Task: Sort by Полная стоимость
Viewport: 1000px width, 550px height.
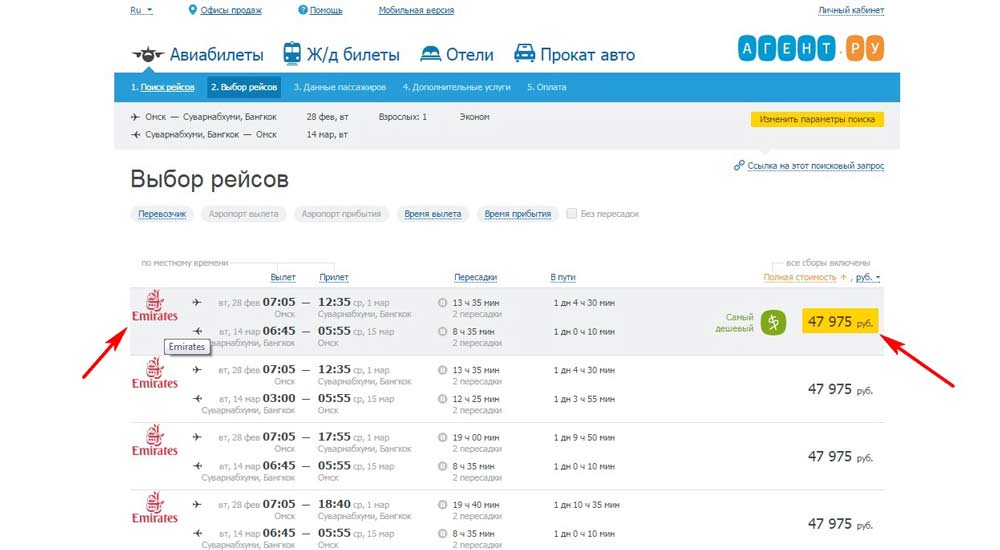Action: (800, 278)
